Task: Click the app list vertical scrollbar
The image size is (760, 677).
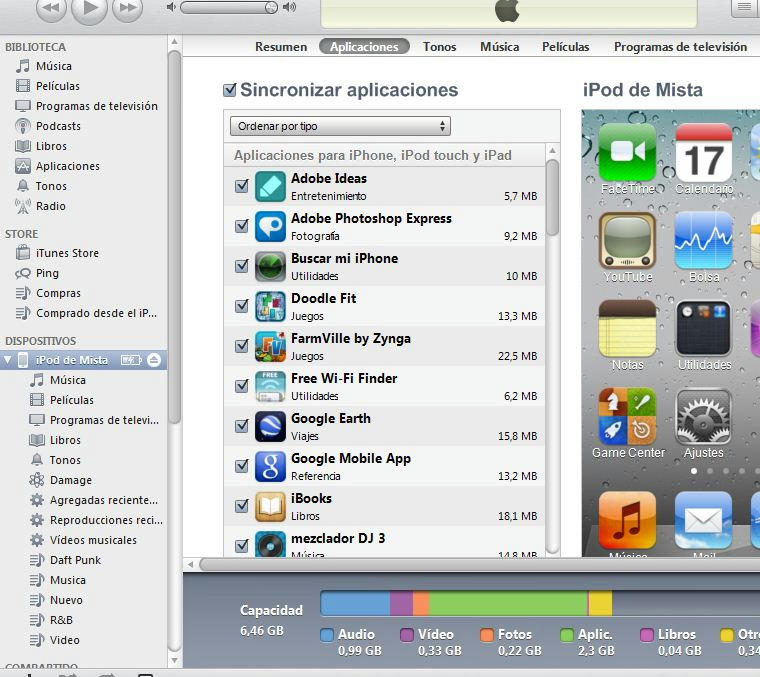Action: [552, 198]
